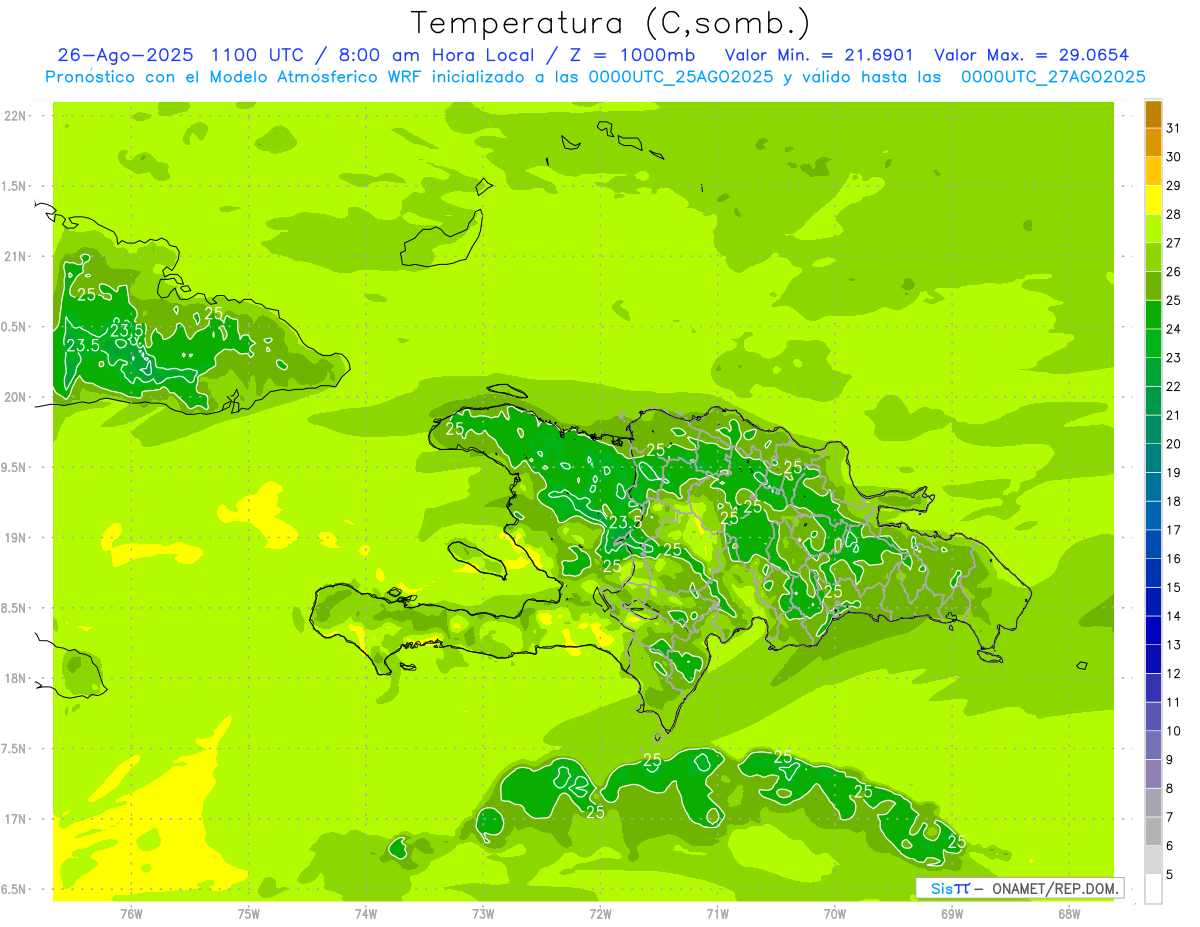Click the "0000UTC_25AGO2025" initialization time
1200x927 pixels.
tap(681, 77)
